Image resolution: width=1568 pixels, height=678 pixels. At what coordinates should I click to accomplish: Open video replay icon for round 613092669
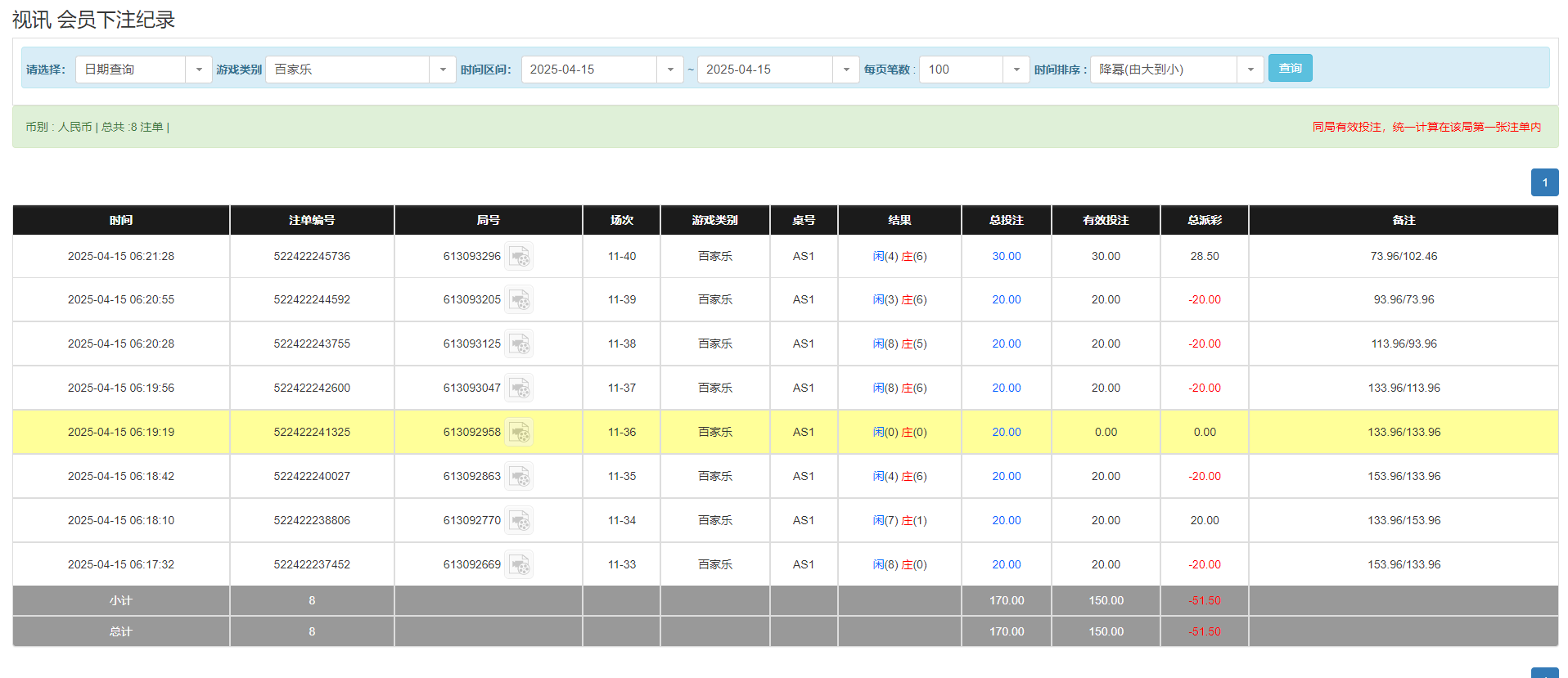pyautogui.click(x=519, y=565)
